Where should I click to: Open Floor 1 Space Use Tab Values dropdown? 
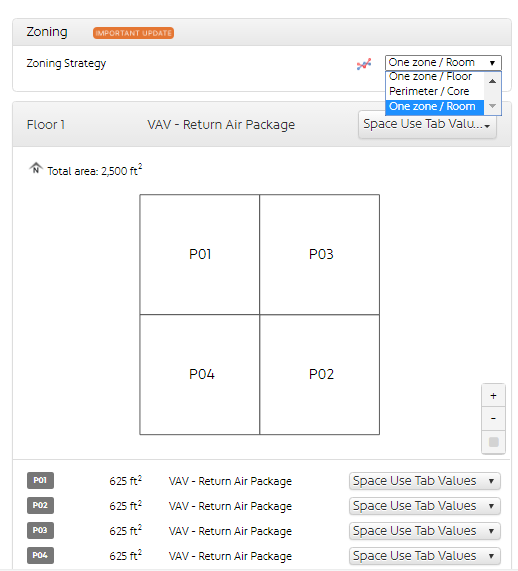[427, 125]
